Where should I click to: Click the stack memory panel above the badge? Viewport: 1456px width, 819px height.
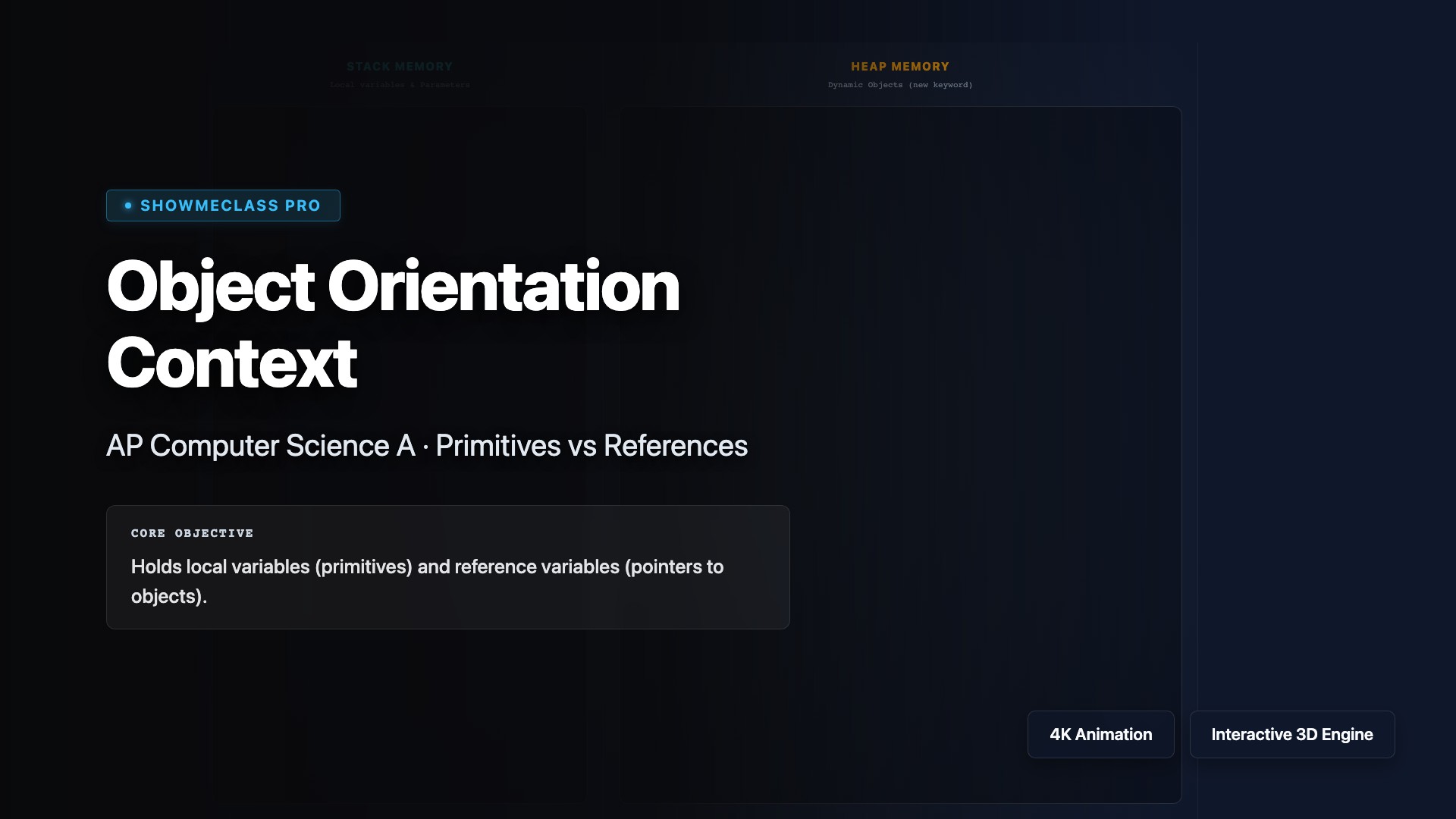coord(399,148)
